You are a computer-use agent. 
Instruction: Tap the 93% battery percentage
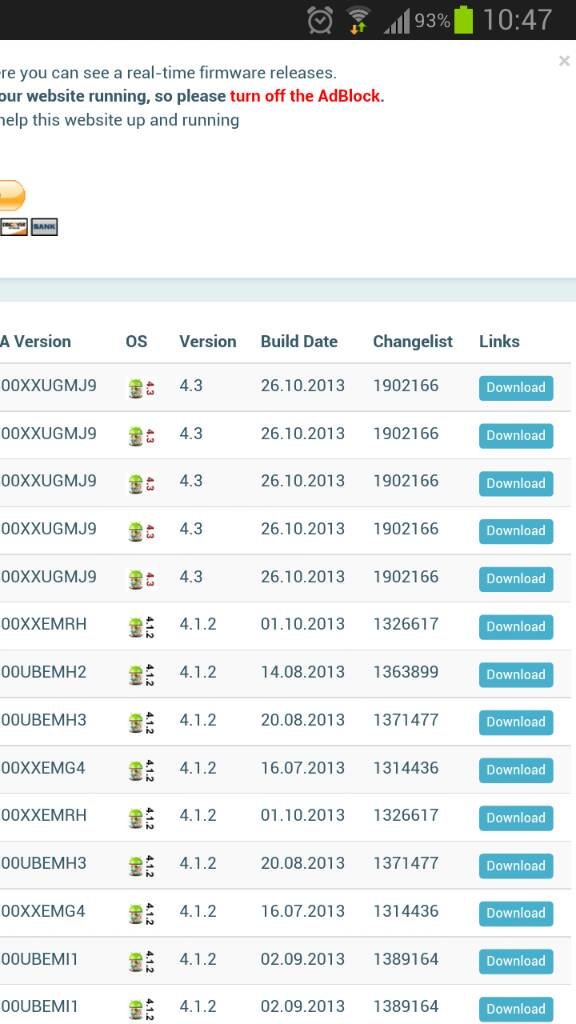(x=432, y=21)
